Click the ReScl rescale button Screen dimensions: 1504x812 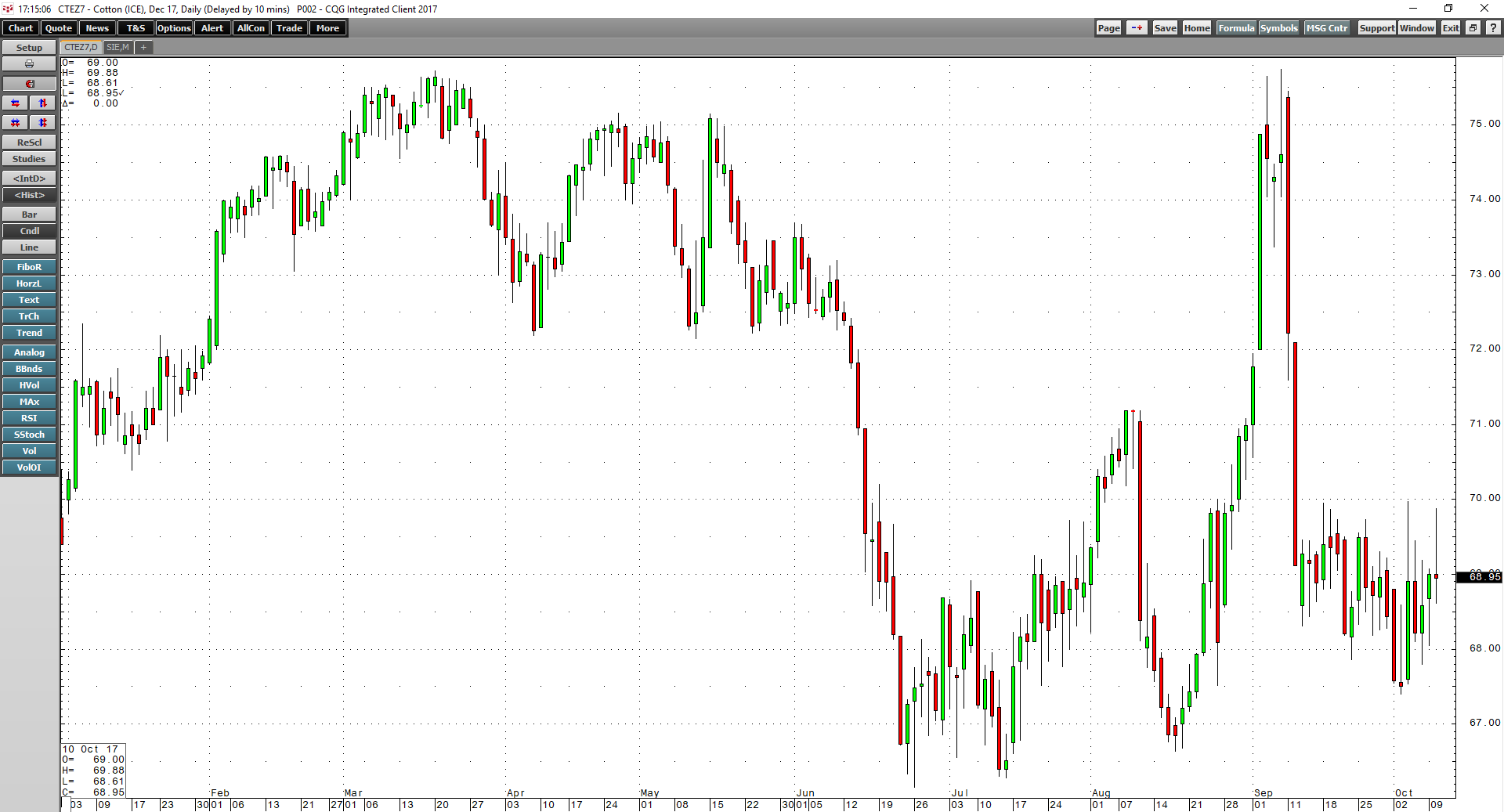[x=29, y=142]
